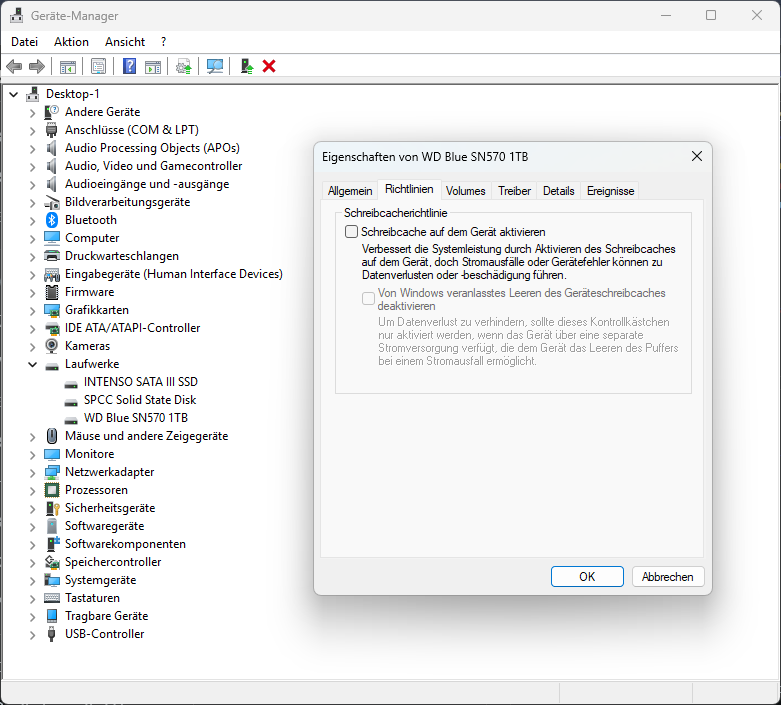Click the Firmware chip icon

pos(52,292)
